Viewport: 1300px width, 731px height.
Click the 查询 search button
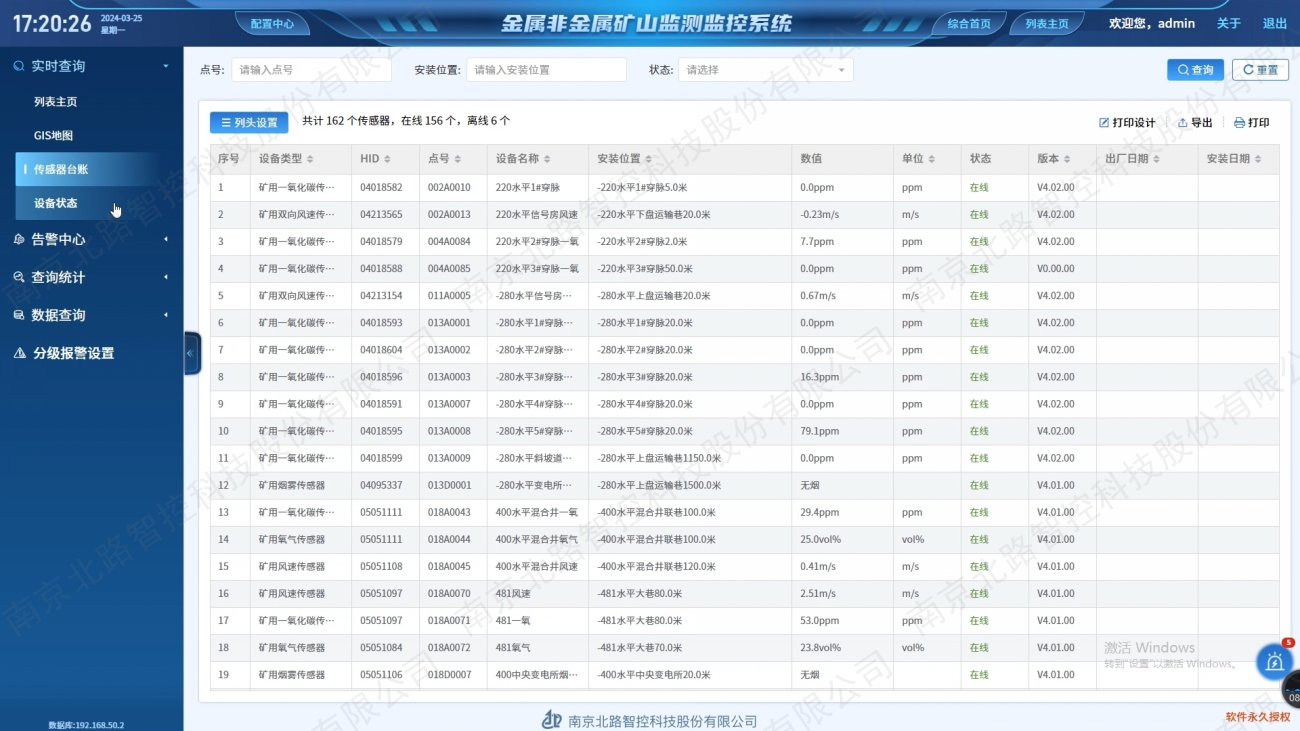pos(1195,70)
